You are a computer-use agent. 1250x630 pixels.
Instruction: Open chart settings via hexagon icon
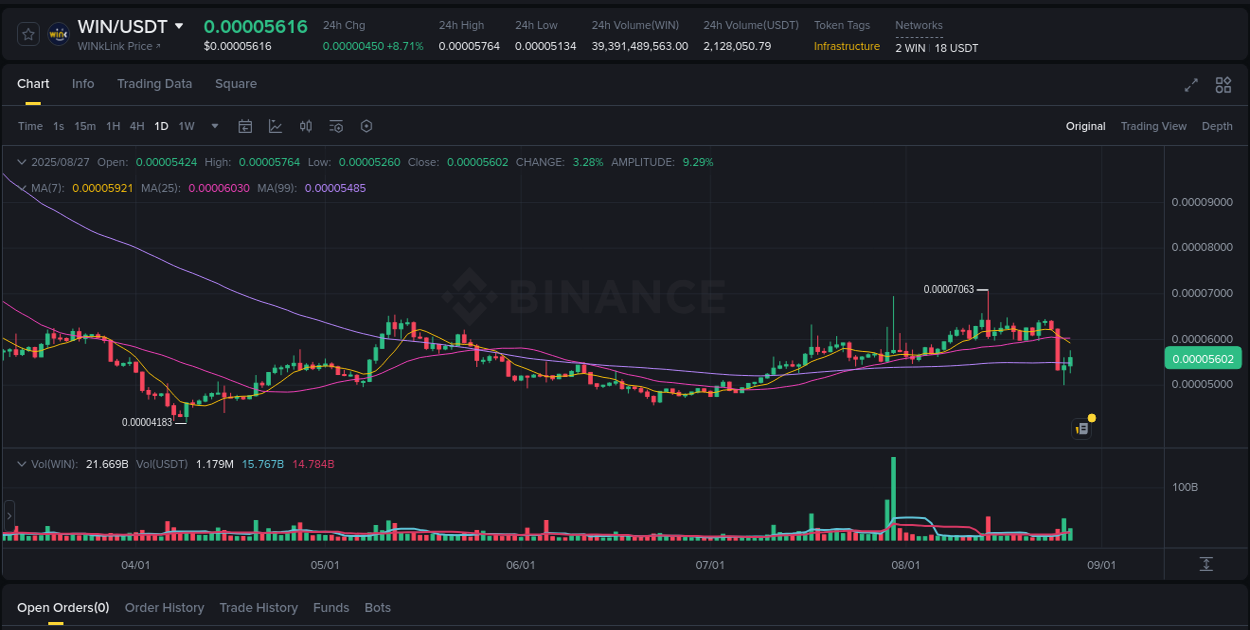click(x=366, y=126)
